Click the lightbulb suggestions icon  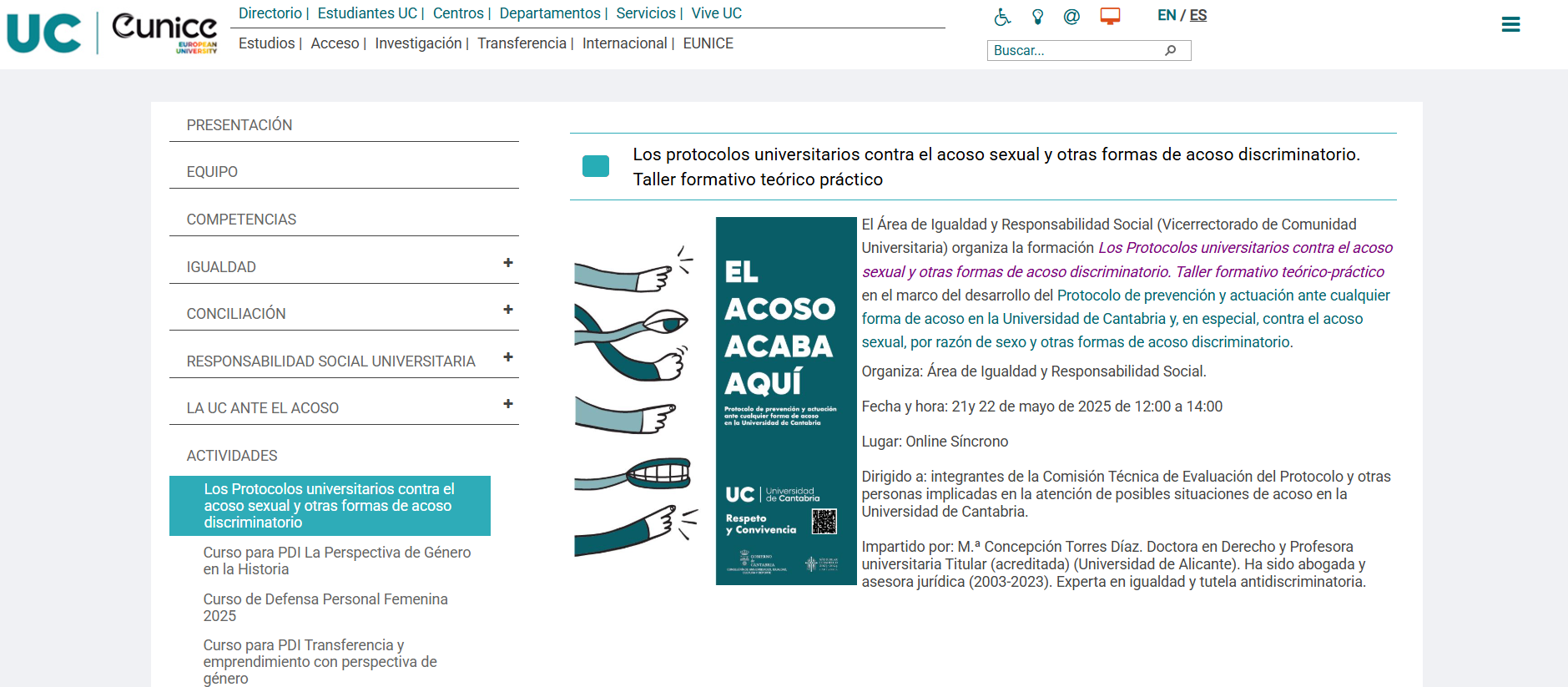pos(1037,17)
